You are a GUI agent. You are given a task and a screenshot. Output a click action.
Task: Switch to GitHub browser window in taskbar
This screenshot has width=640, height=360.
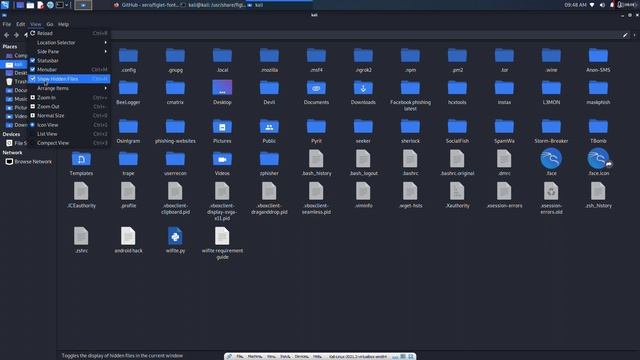click(x=145, y=5)
